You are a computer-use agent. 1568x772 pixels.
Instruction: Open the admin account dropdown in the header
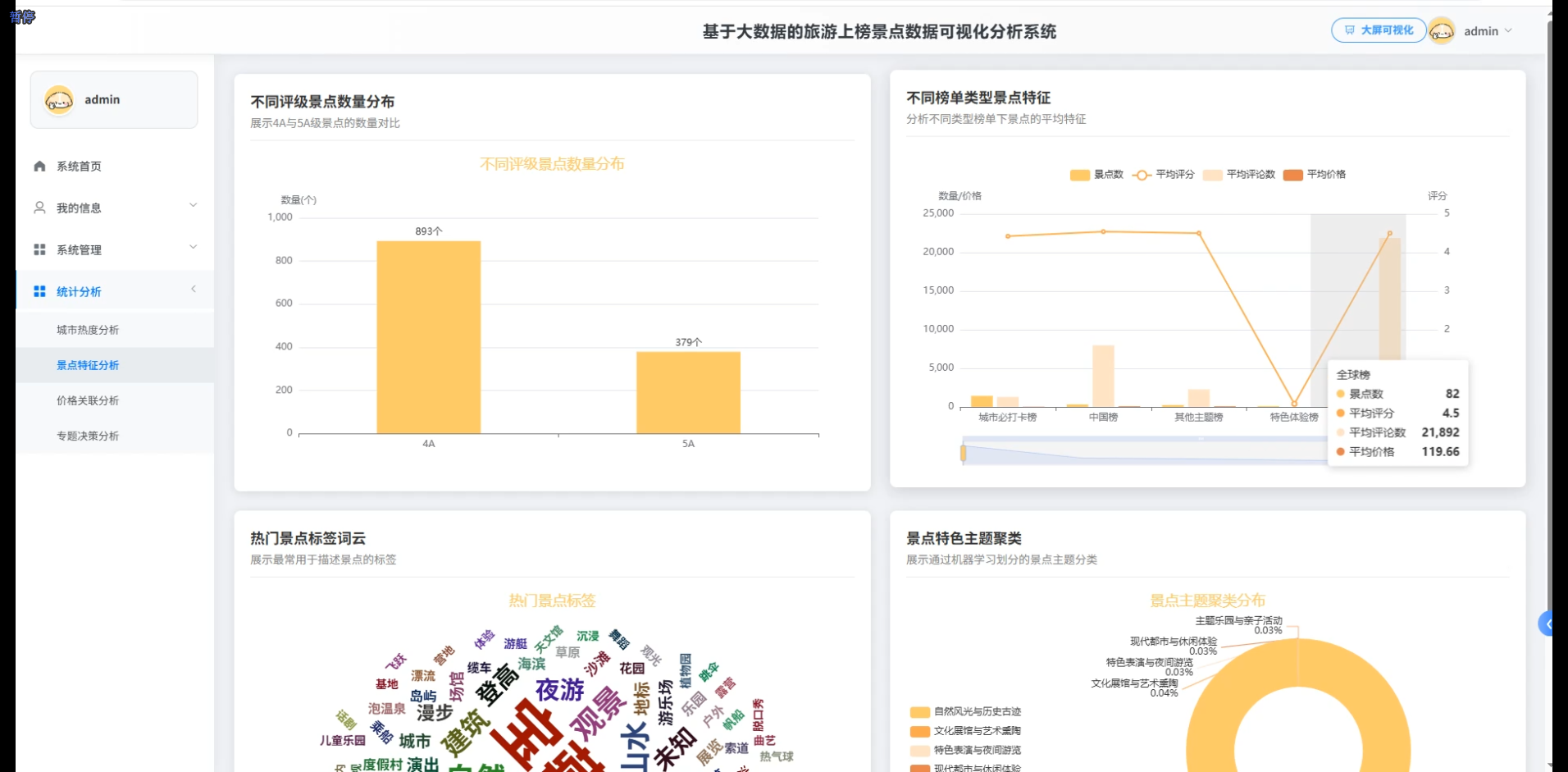(x=1488, y=31)
